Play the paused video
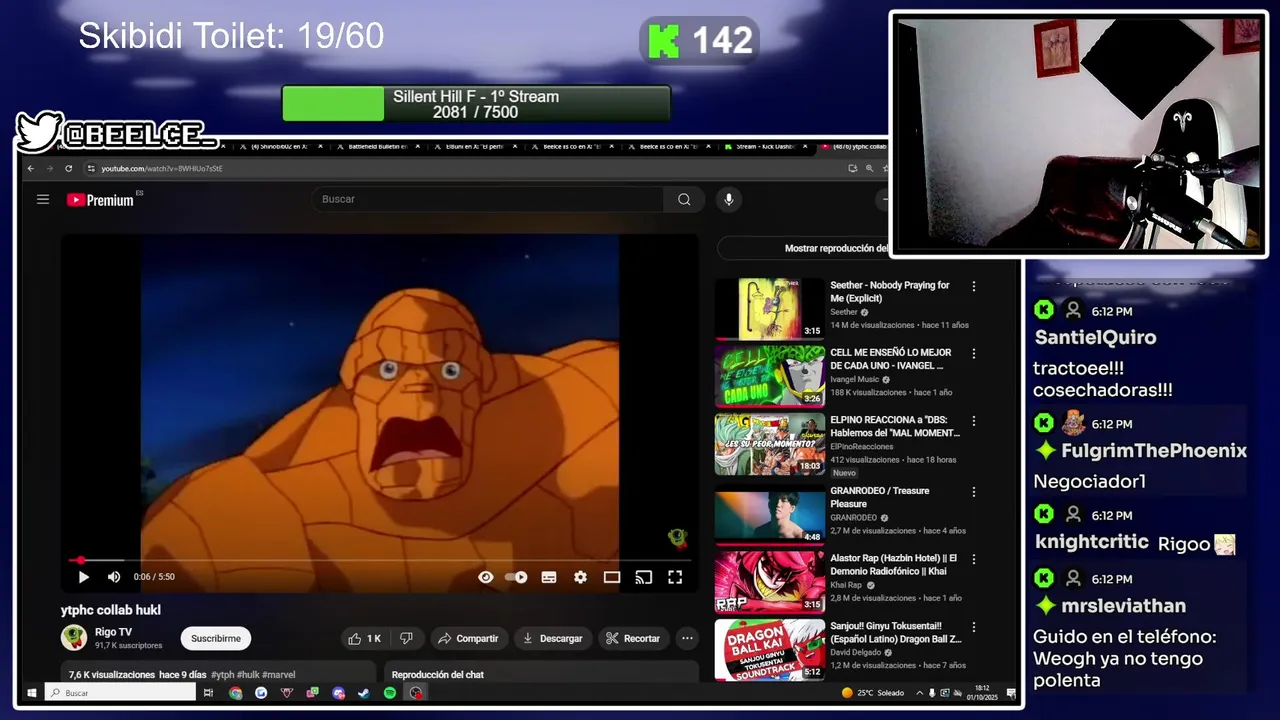Viewport: 1280px width, 720px height. click(x=84, y=577)
